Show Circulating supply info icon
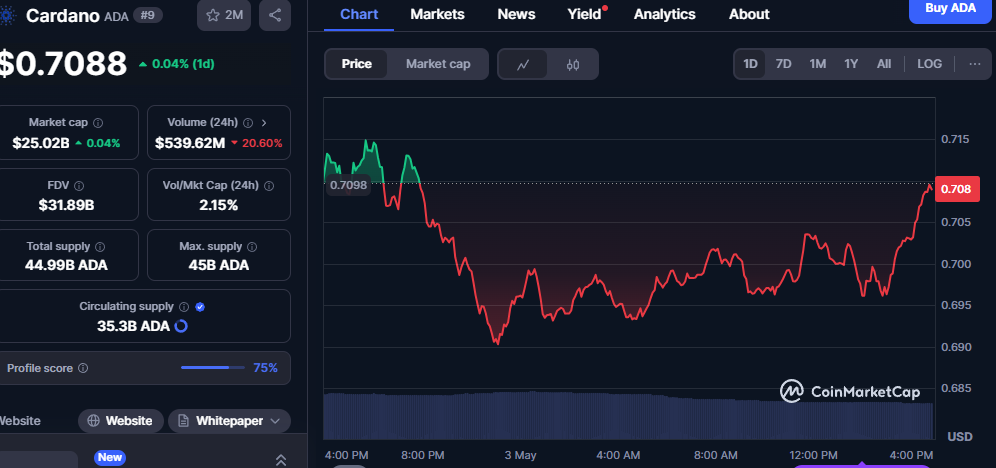Viewport: 996px width, 468px height. tap(184, 307)
